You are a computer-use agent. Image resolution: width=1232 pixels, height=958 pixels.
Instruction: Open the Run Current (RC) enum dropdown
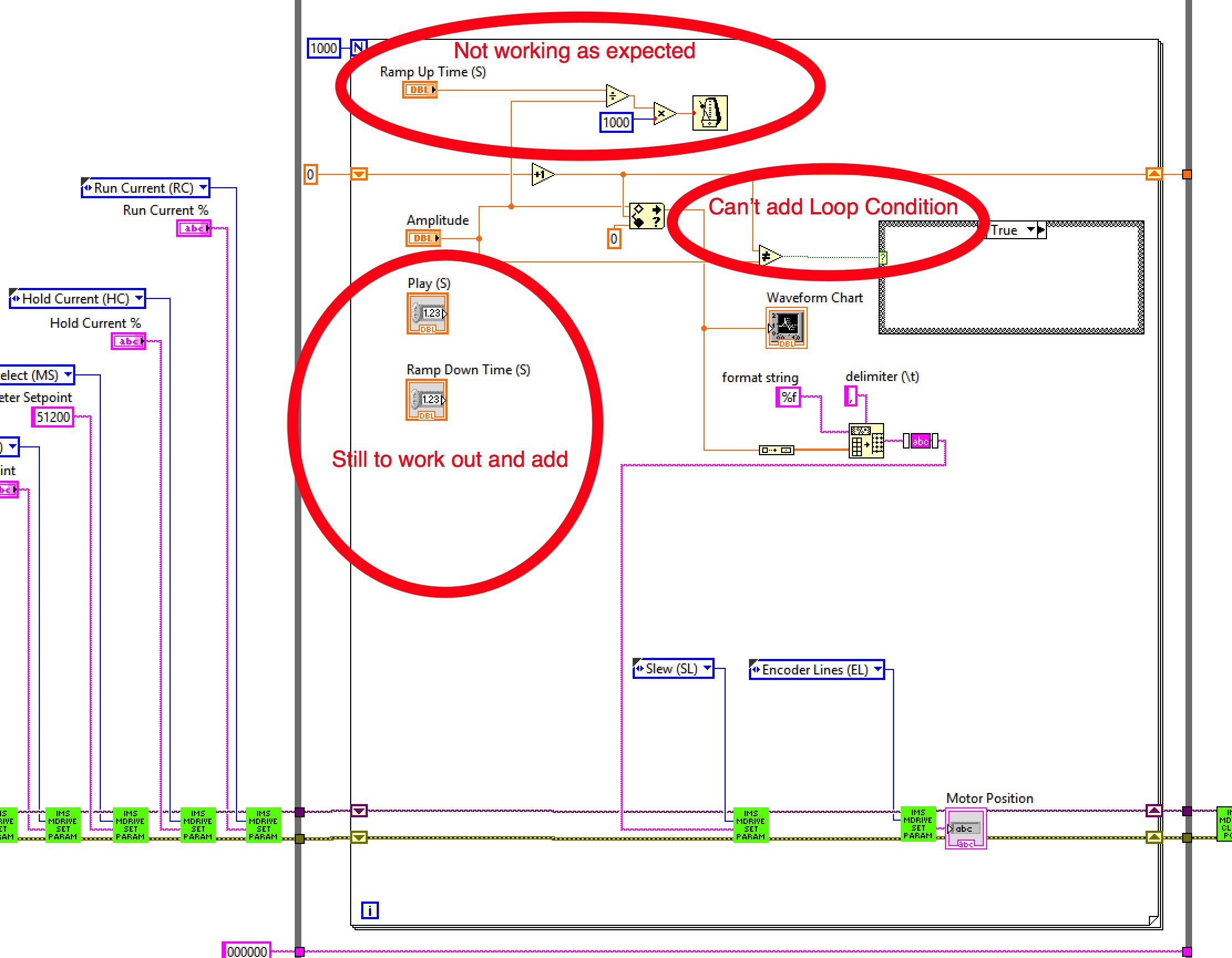tap(203, 188)
